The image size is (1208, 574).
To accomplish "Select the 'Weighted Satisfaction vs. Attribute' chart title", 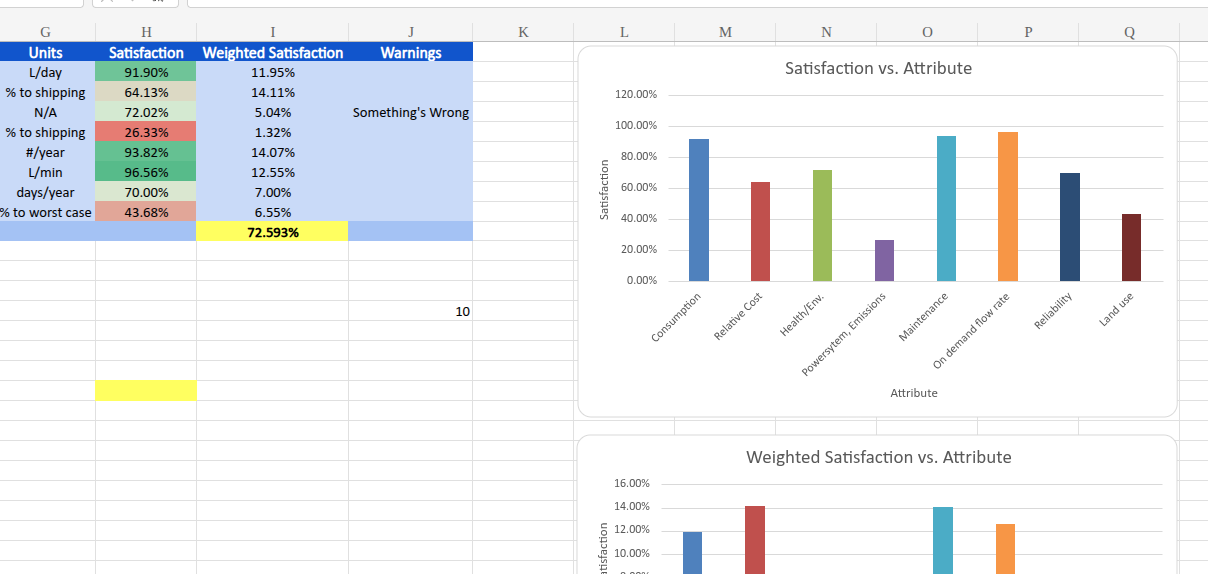I will [x=877, y=458].
